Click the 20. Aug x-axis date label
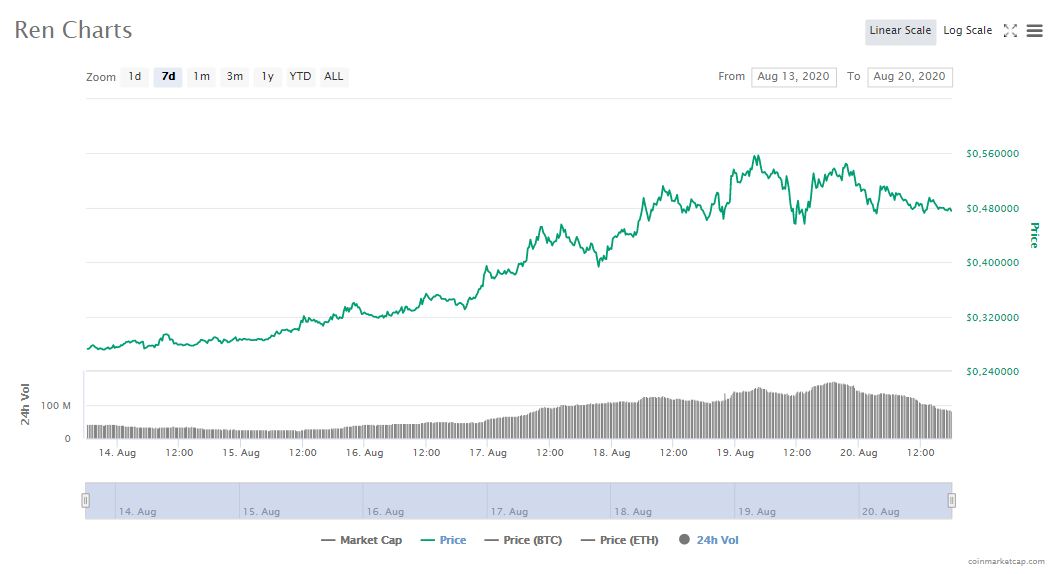 click(859, 453)
